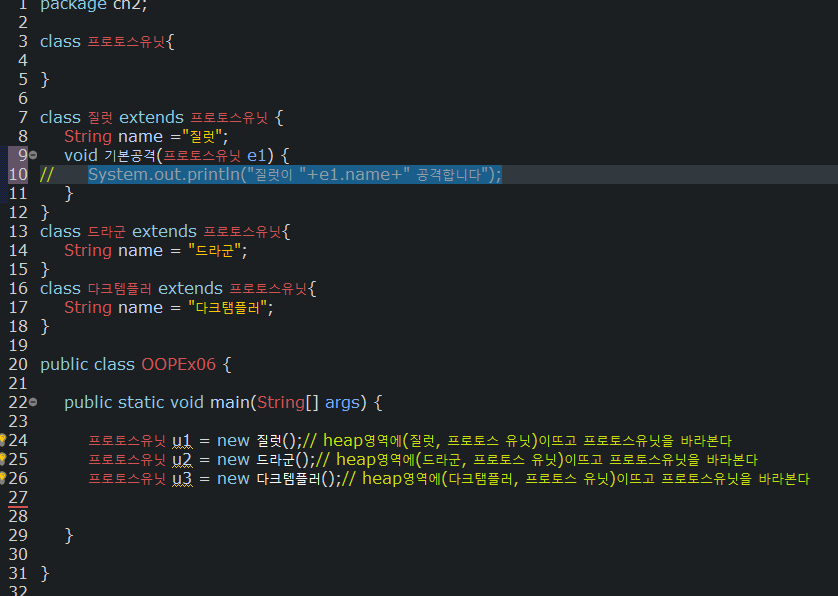Click 'args' parameter in main method
This screenshot has width=838, height=596.
(x=342, y=403)
